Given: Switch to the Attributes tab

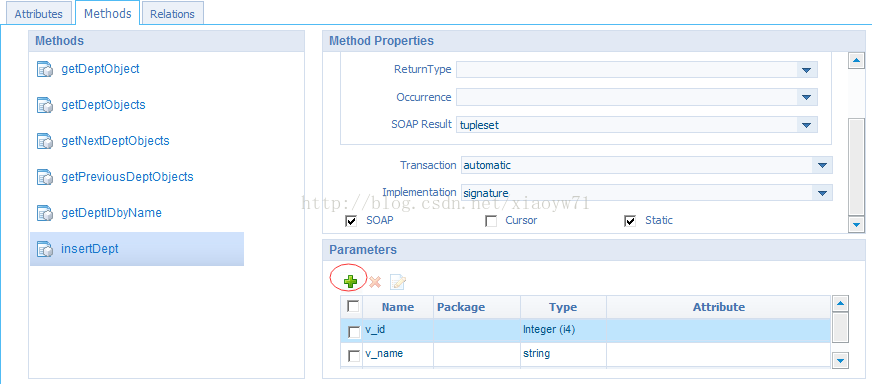Looking at the screenshot, I should point(39,14).
